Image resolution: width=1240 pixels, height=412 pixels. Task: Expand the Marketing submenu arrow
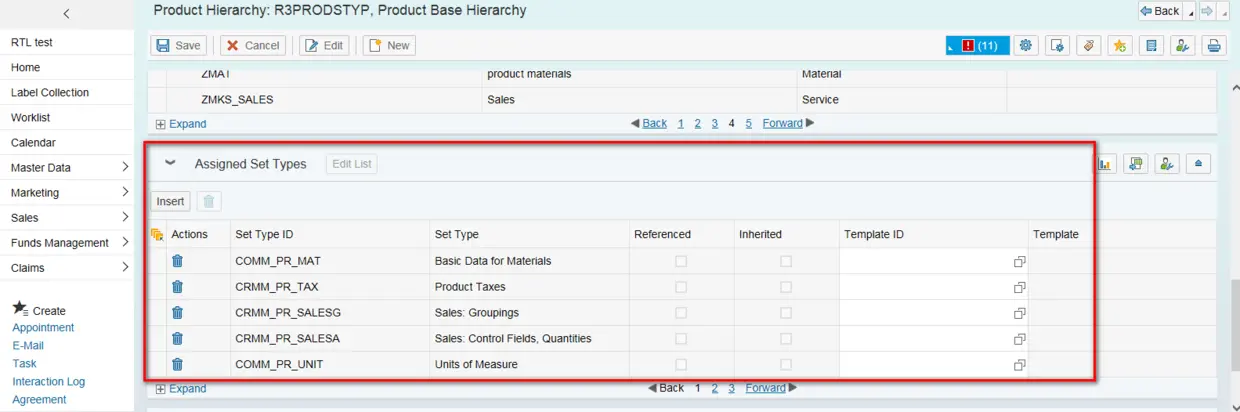tap(125, 192)
